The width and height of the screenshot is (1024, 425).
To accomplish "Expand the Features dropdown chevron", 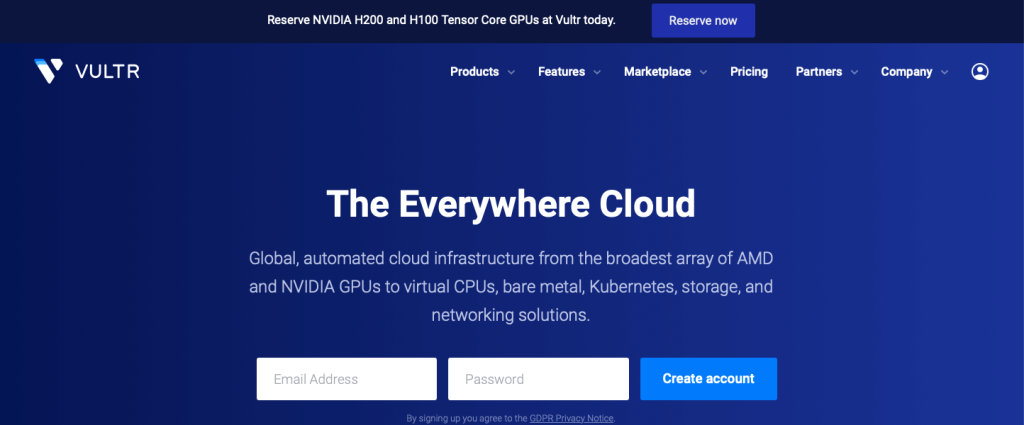I will pyautogui.click(x=597, y=72).
